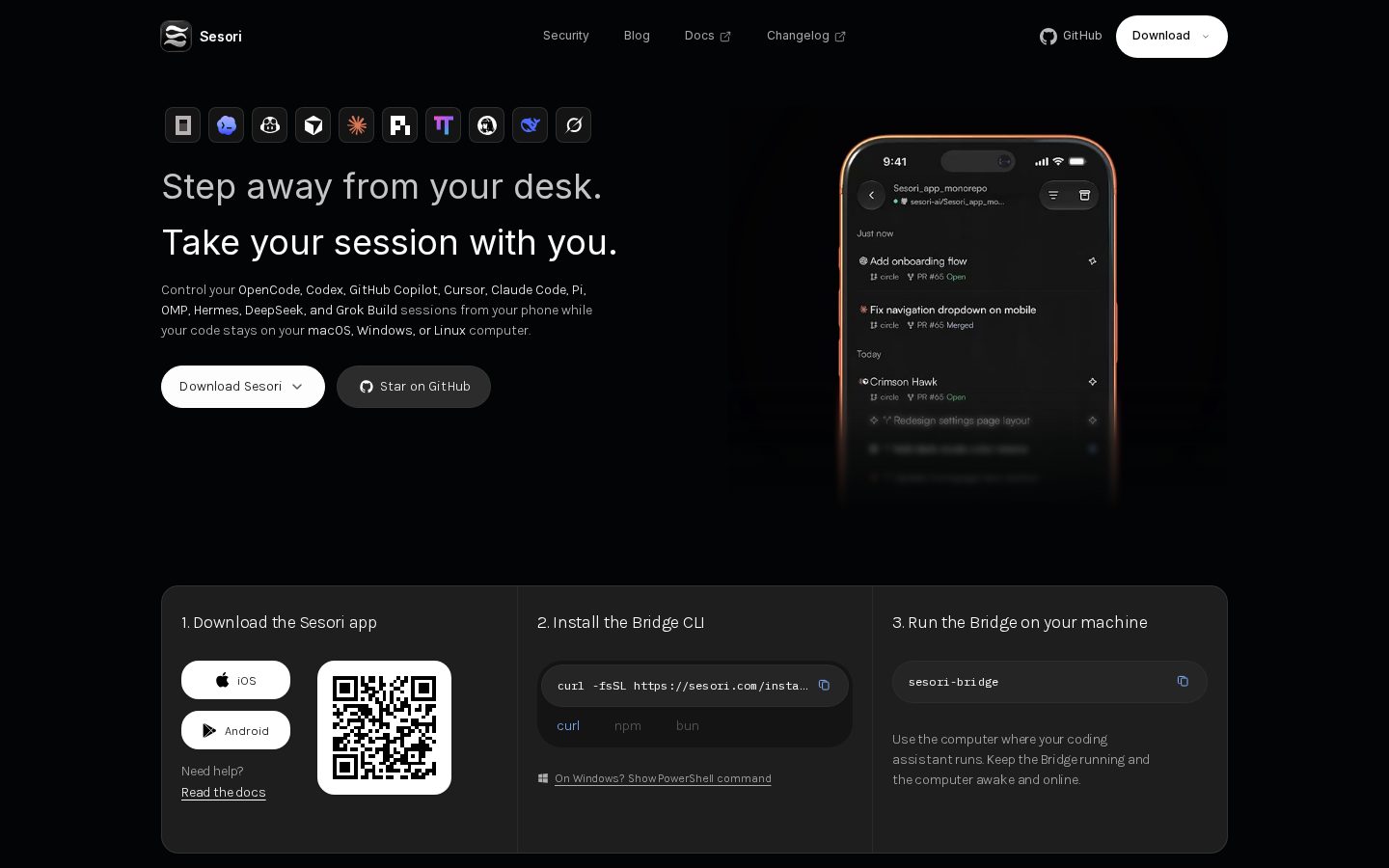Viewport: 1389px width, 868px height.
Task: Click '1. Download the Sesori app' heading
Action: pyautogui.click(x=279, y=623)
